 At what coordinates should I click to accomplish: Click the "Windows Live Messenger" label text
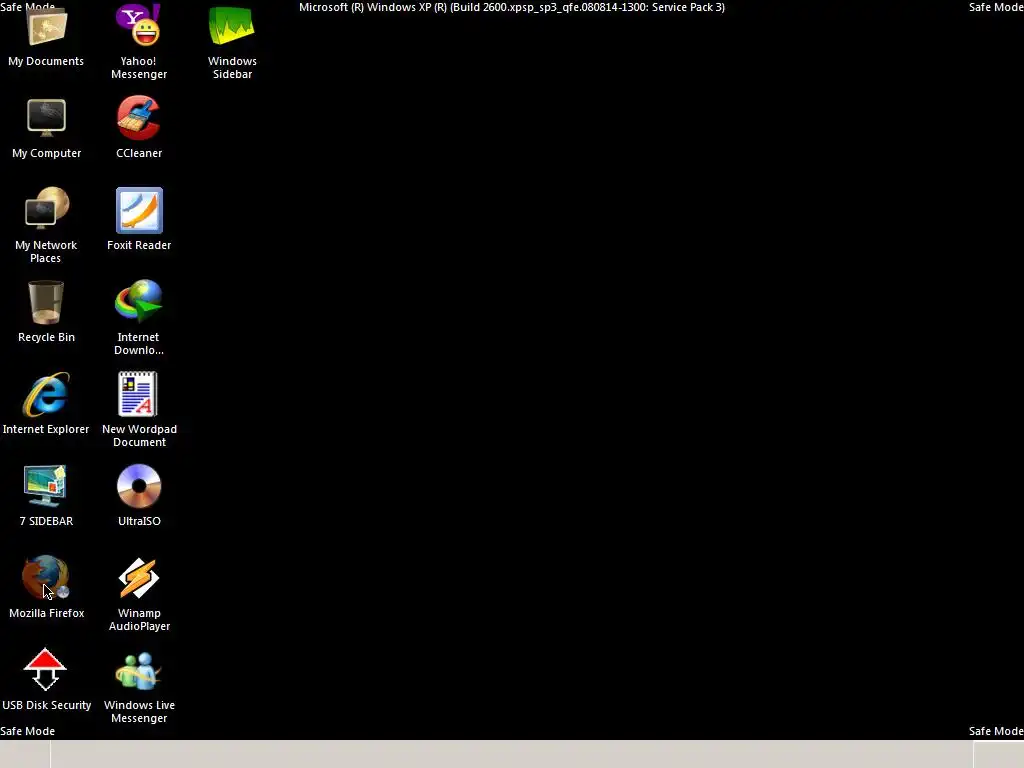(139, 712)
